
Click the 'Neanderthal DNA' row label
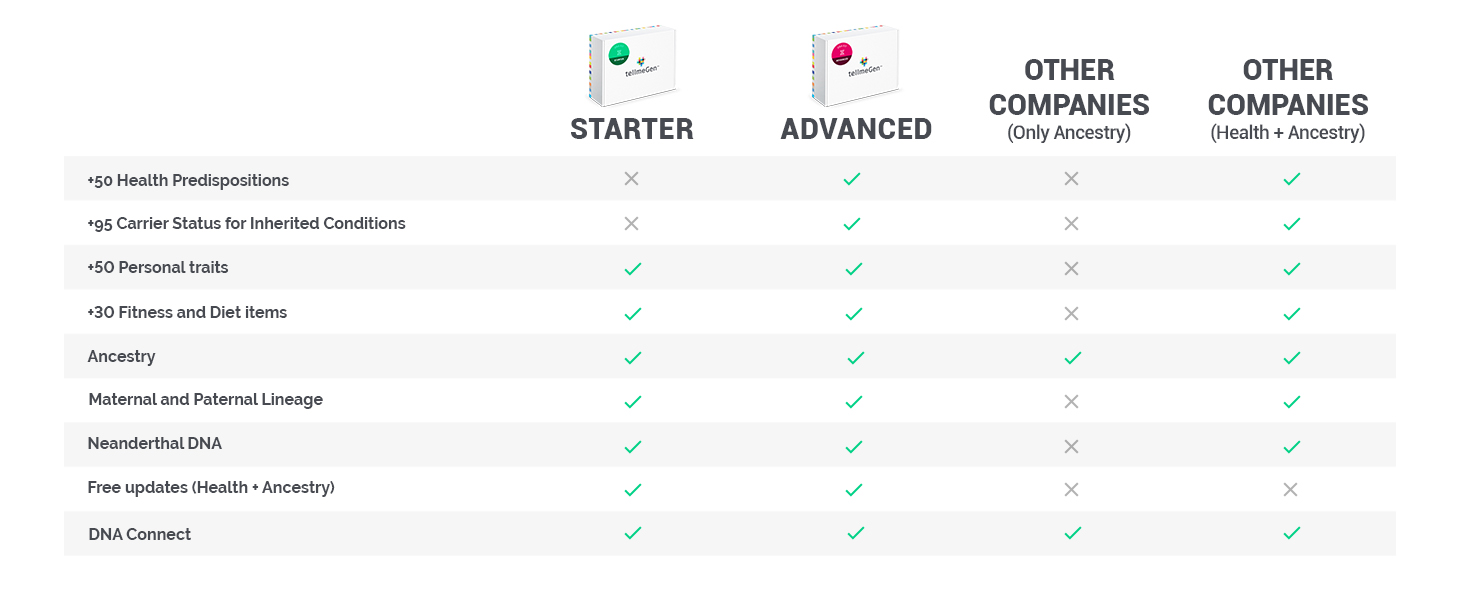(x=154, y=443)
